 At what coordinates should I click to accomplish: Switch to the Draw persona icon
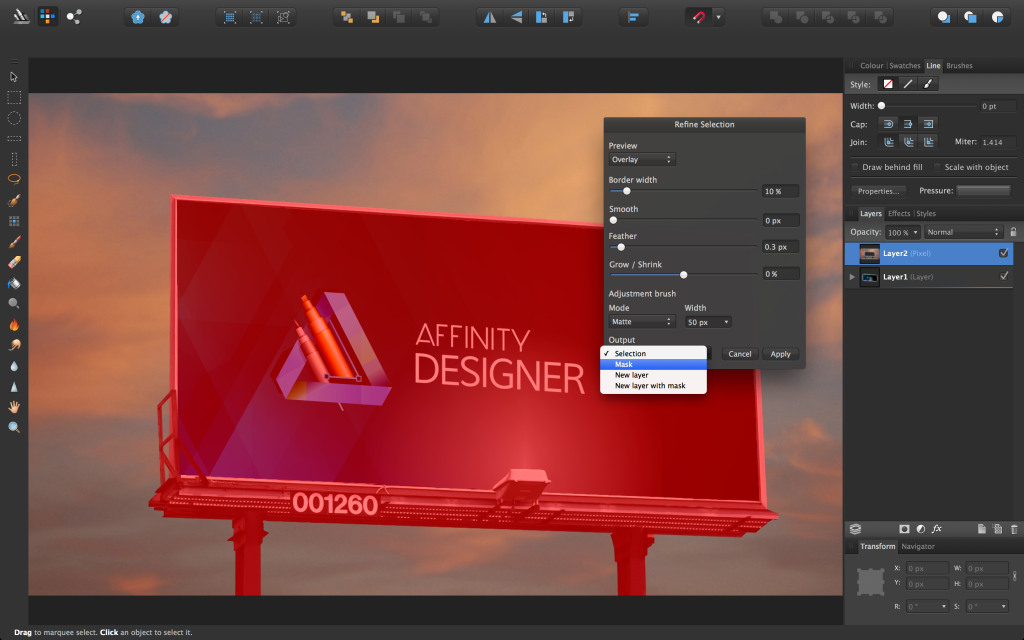coord(21,16)
